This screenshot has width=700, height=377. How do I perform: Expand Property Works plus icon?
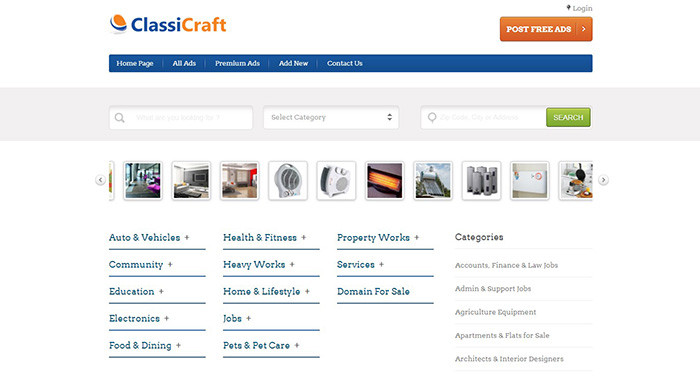pyautogui.click(x=417, y=238)
